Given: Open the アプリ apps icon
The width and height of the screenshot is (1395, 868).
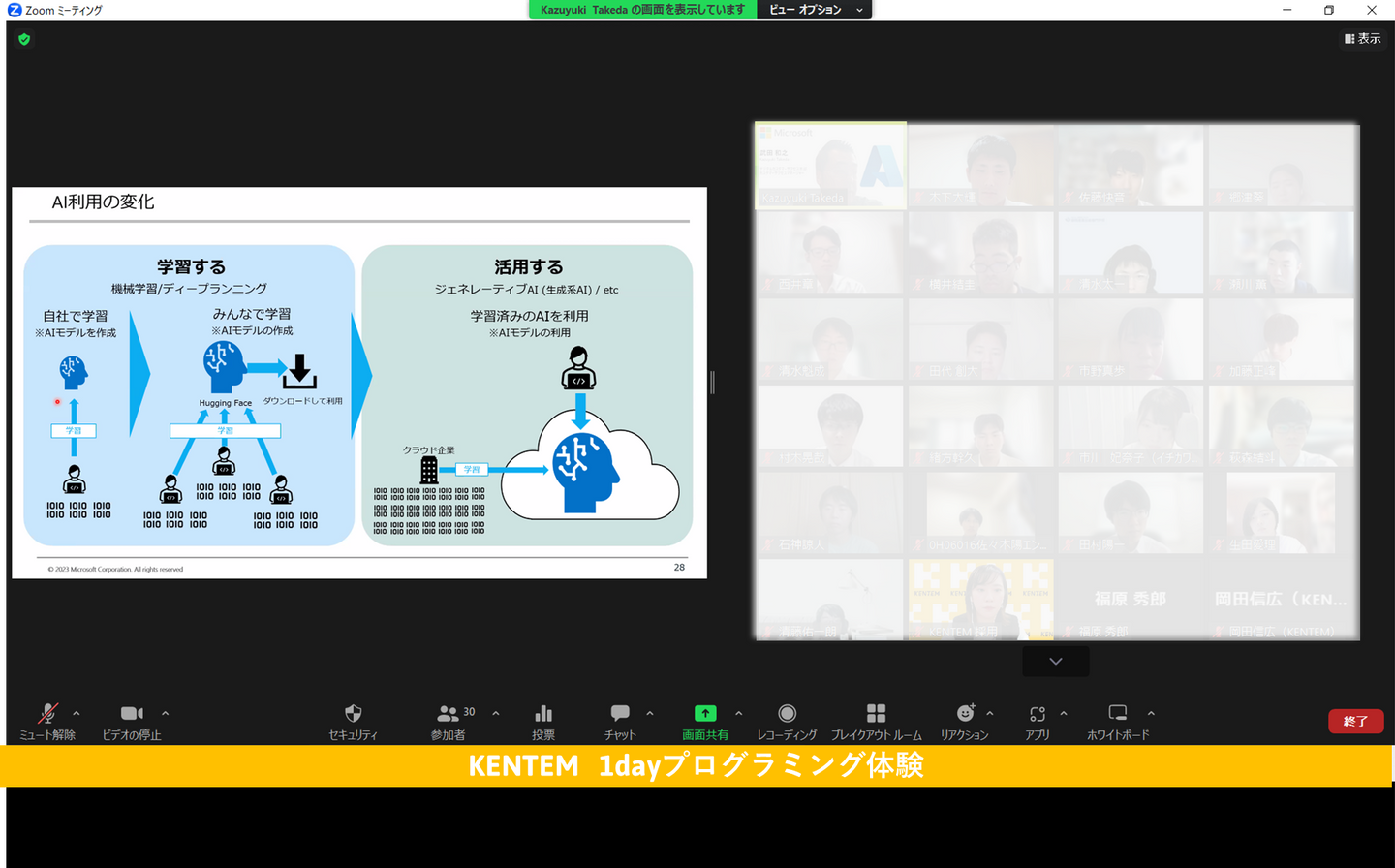Looking at the screenshot, I should (x=1038, y=714).
